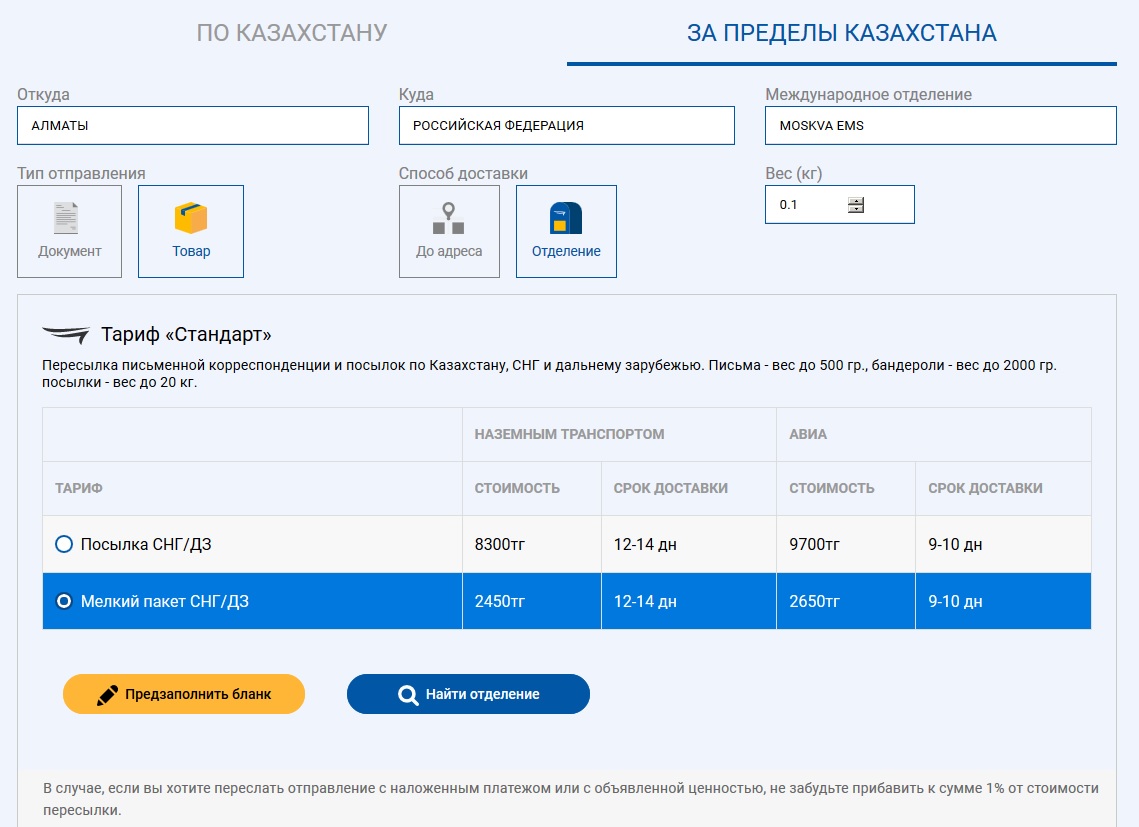Switch to За пределы Казахстана tab

click(x=841, y=33)
